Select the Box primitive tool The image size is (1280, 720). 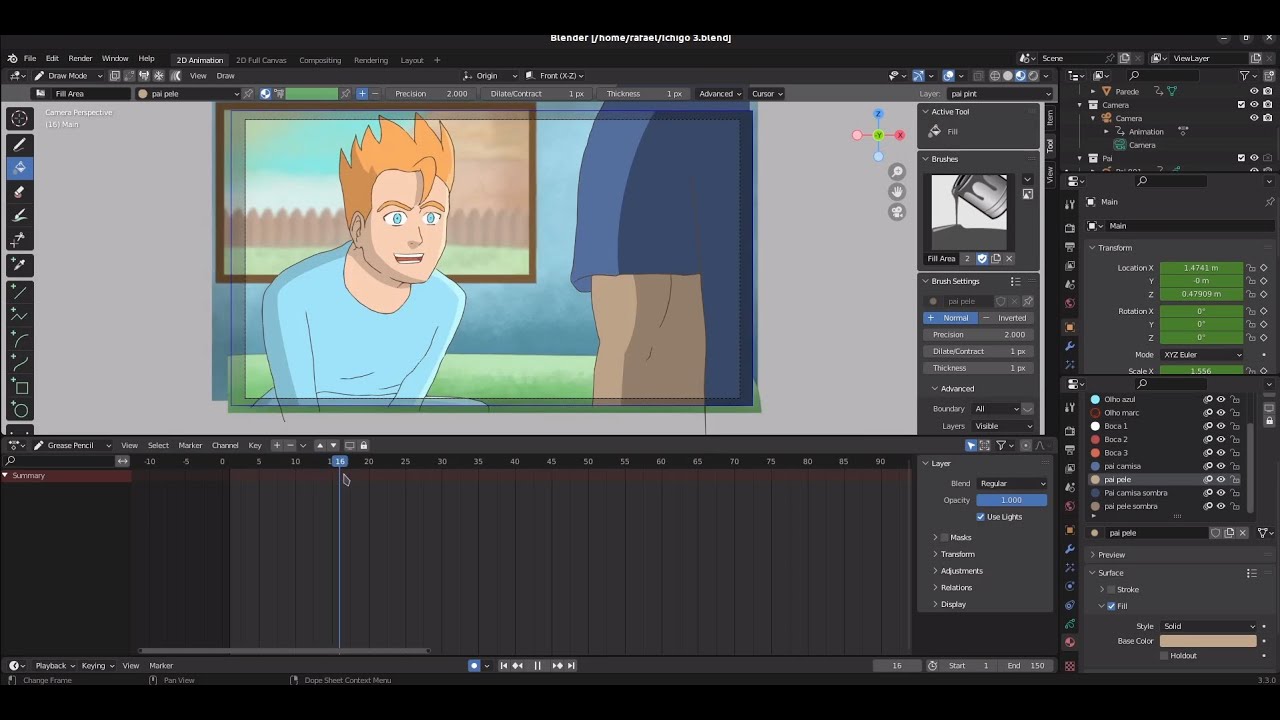pyautogui.click(x=20, y=387)
